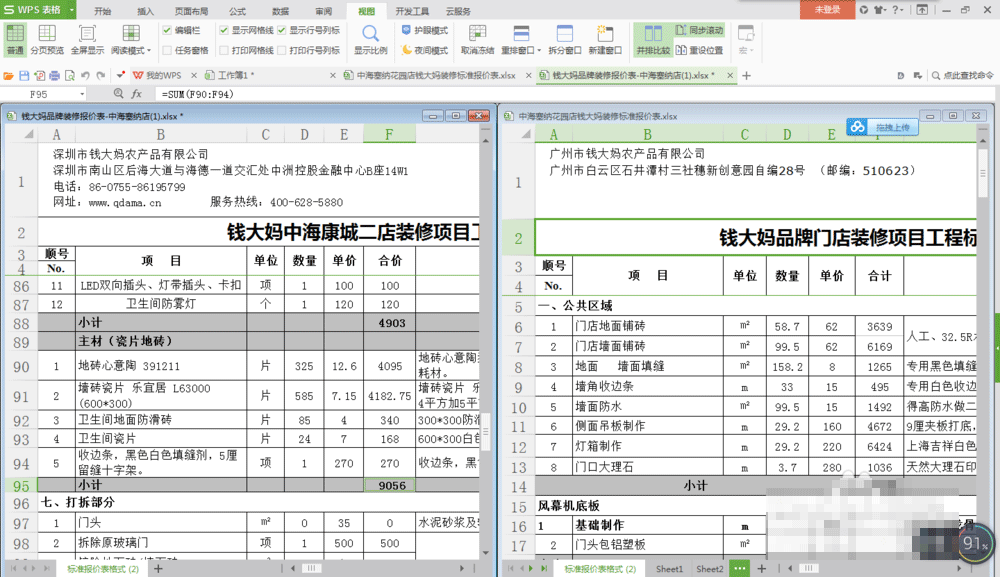Open the 显示比例 zoom dialog
Screen dimensions: 1000x577
pos(370,40)
